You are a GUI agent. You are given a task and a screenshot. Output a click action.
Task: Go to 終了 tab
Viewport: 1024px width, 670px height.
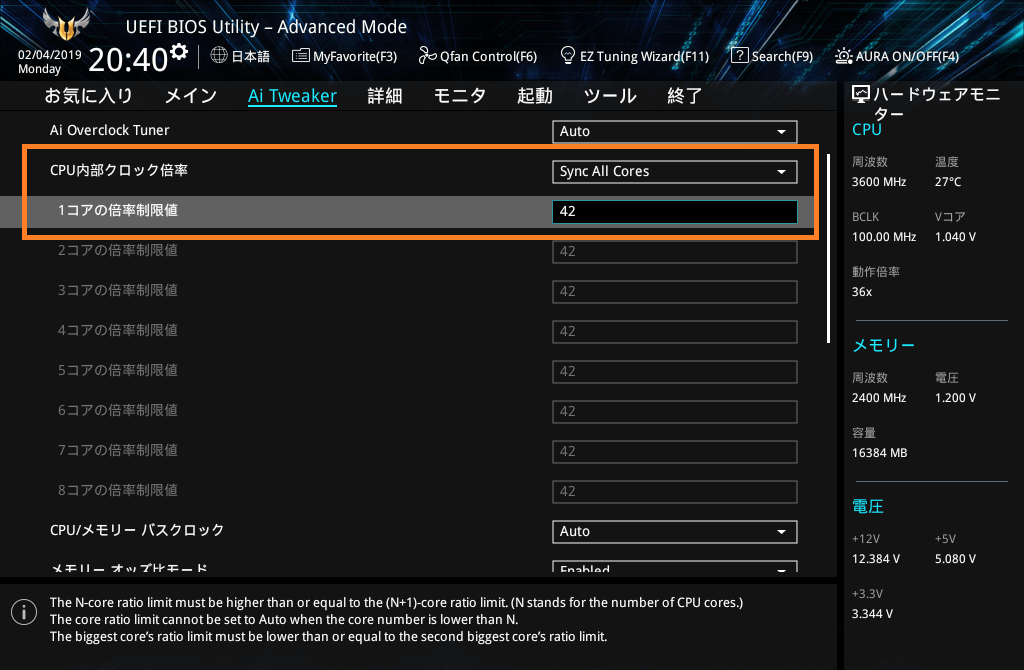684,96
